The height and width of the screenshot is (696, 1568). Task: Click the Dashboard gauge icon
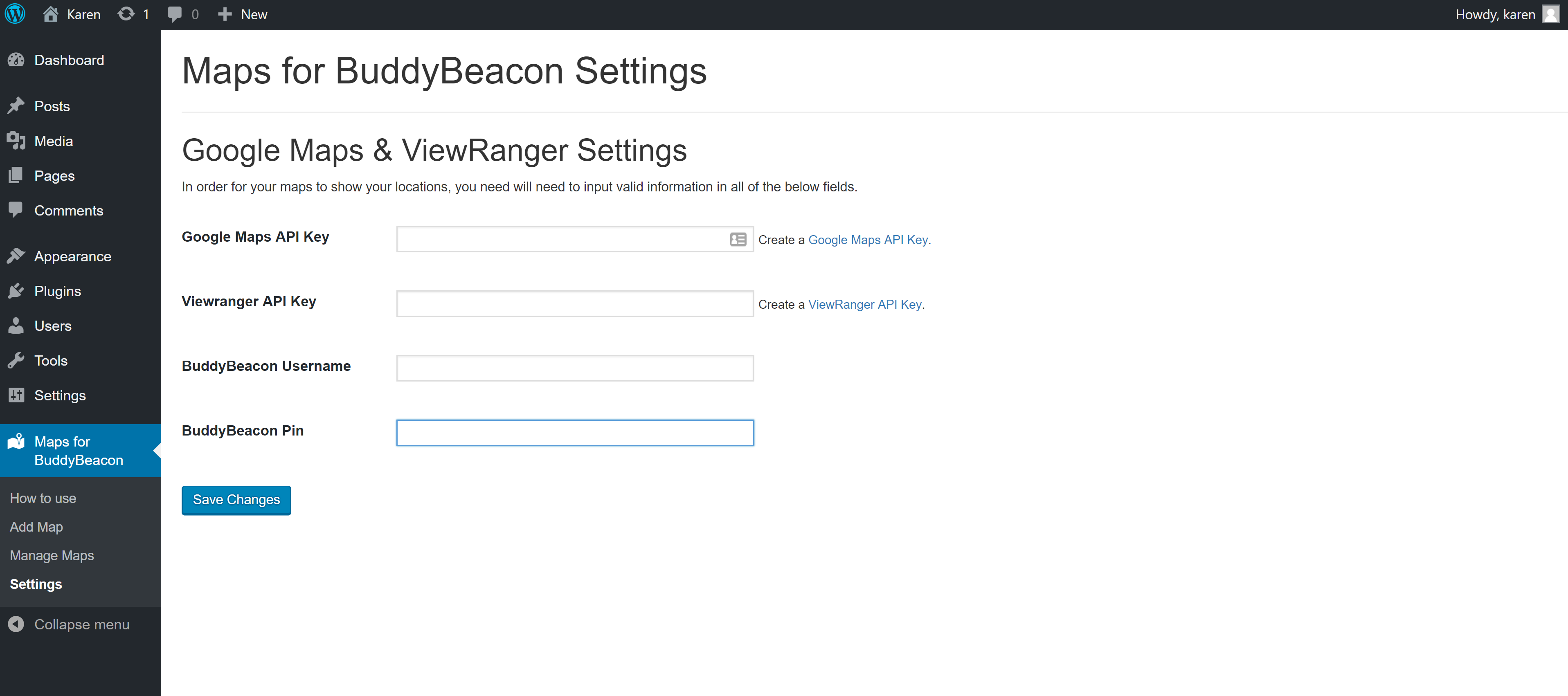coord(16,60)
